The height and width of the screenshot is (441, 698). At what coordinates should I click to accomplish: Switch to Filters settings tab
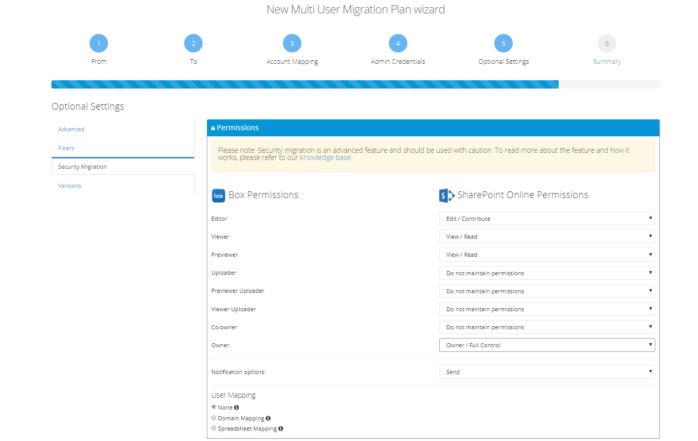click(66, 148)
